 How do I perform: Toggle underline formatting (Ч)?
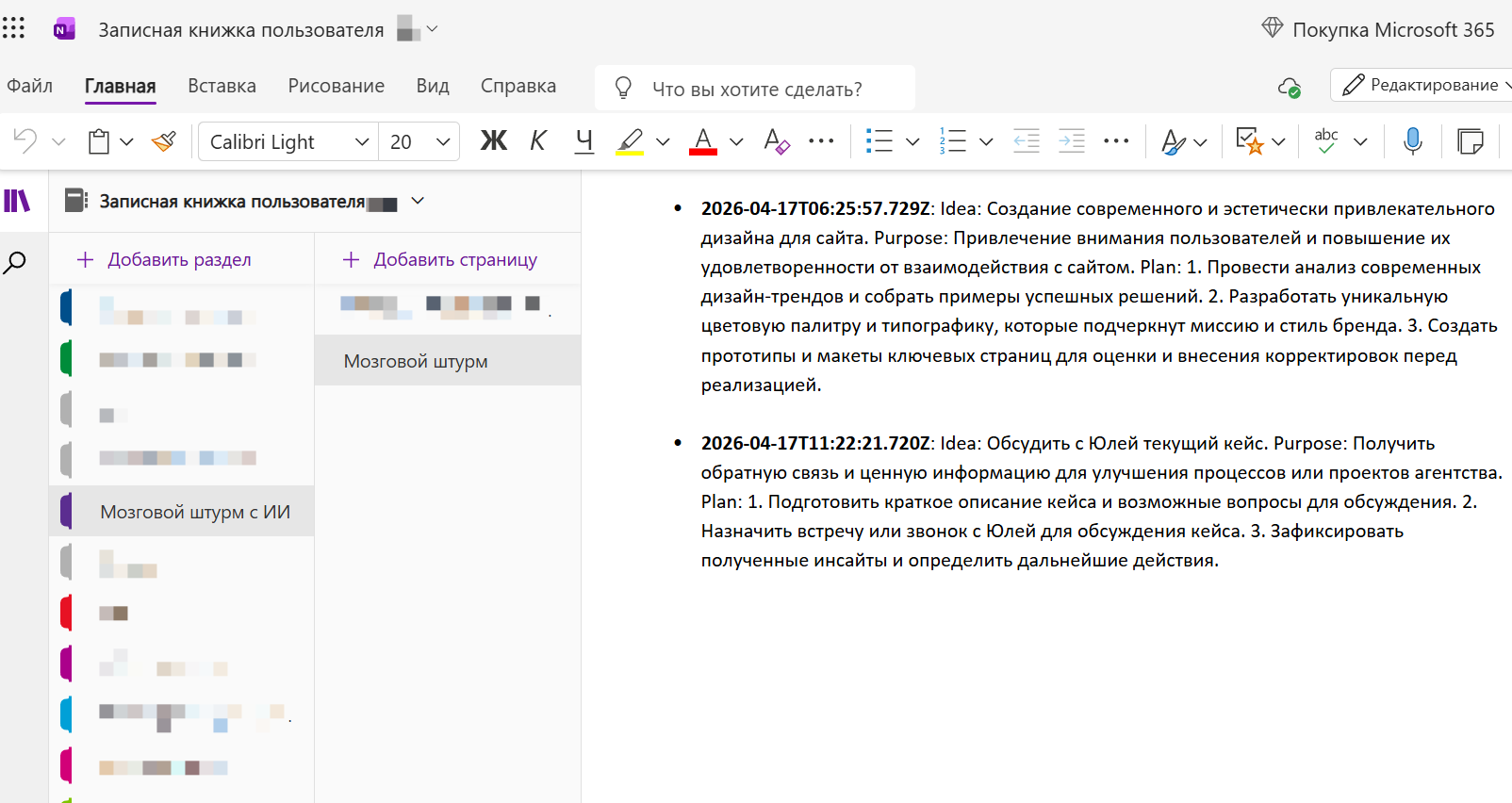tap(584, 141)
